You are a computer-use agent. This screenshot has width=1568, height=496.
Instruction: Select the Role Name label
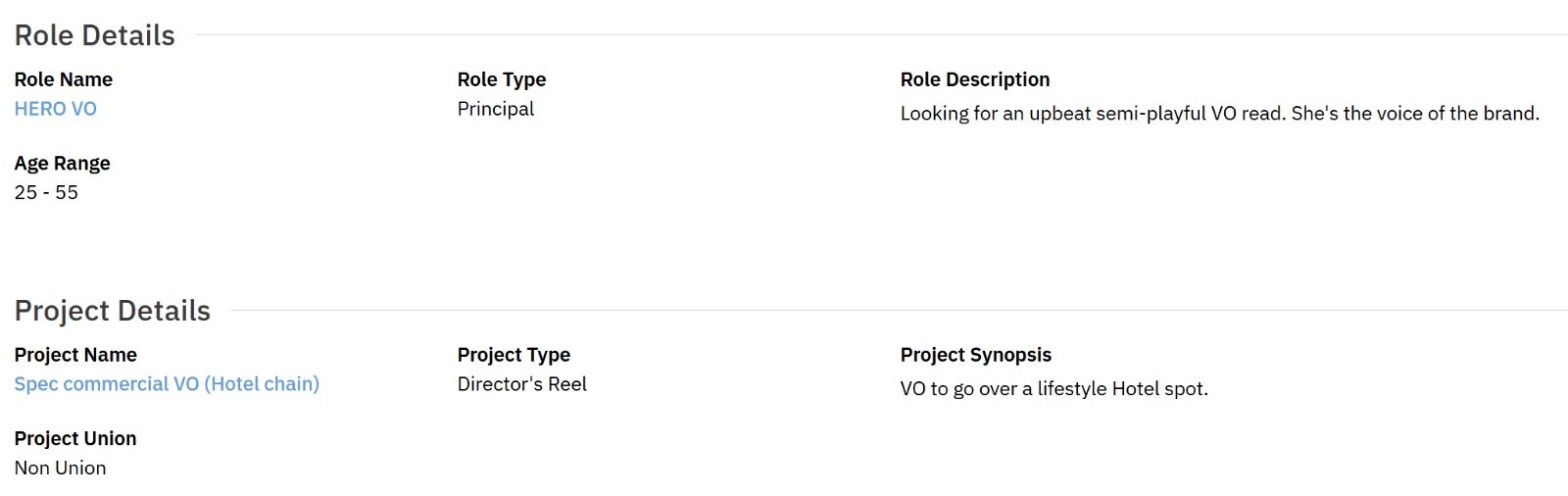click(x=64, y=79)
